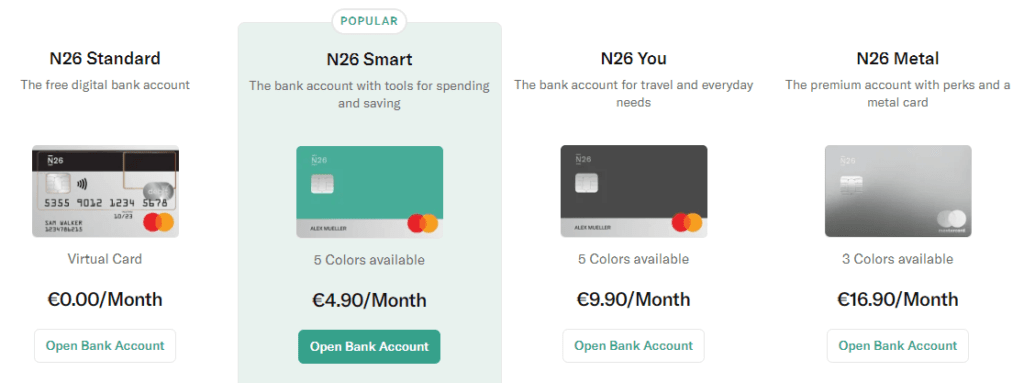Click Mastercard logo on the Metal card
This screenshot has width=1024, height=383.
952,220
